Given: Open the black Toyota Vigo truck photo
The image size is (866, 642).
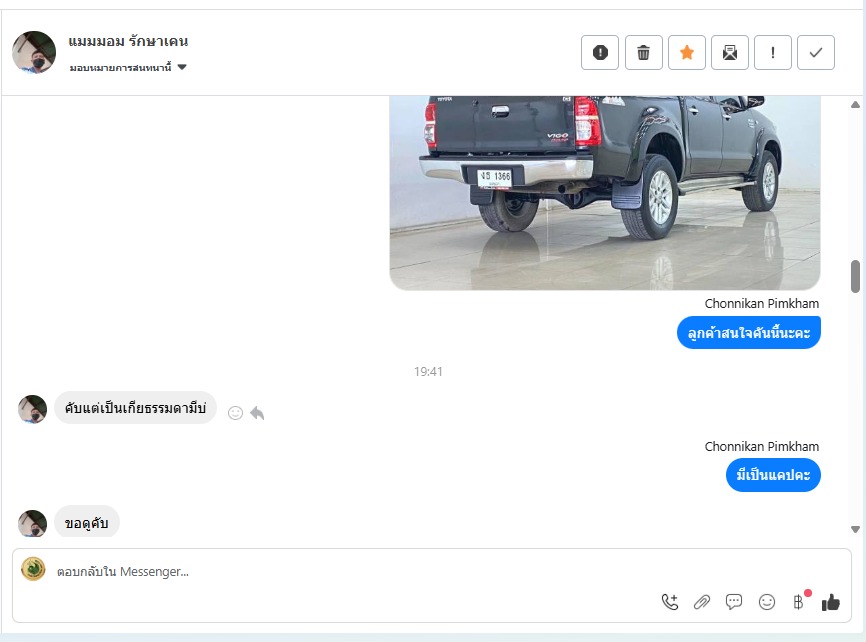Looking at the screenshot, I should point(604,190).
